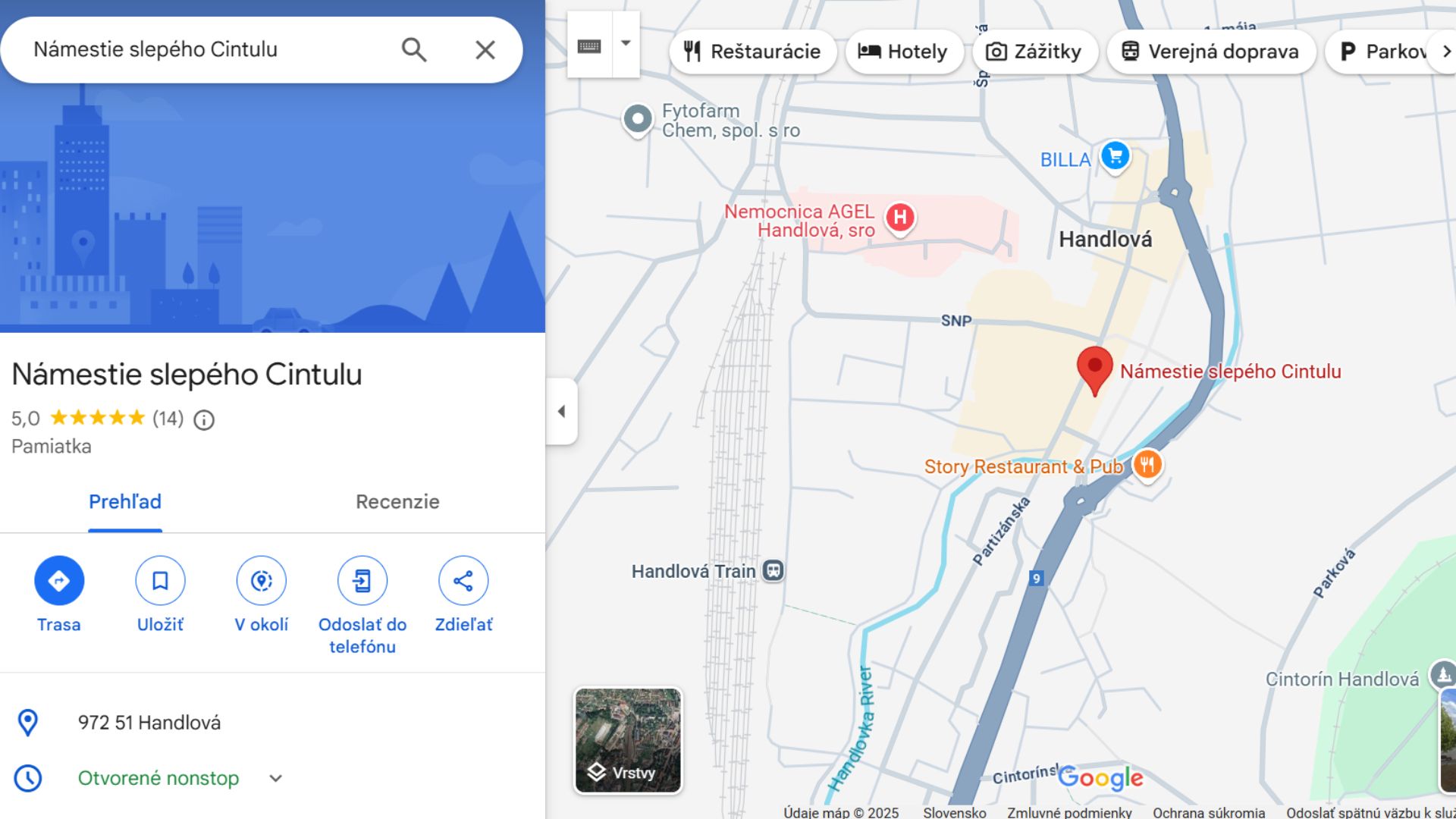Open the input tools dropdown arrow

(x=626, y=44)
